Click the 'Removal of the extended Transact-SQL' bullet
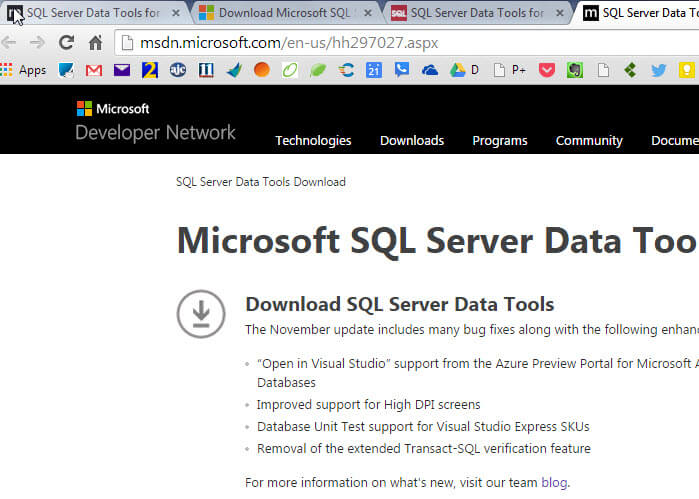 (x=424, y=449)
